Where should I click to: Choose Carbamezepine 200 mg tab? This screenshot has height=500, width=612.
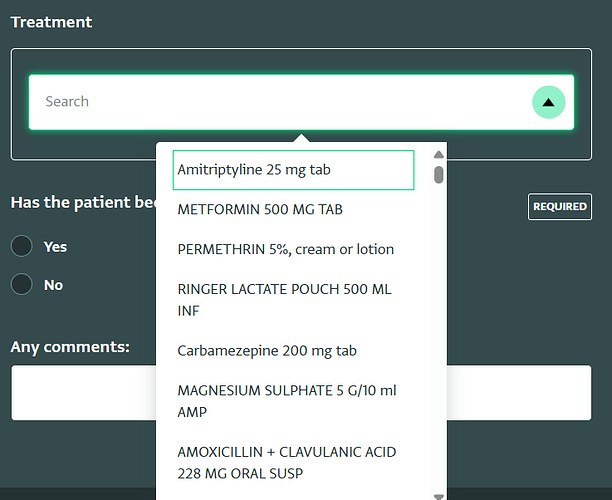tap(267, 351)
